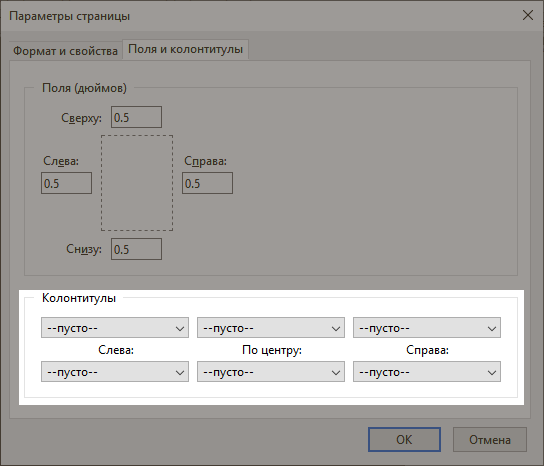Select the Поля и колонтитулы tab
The image size is (544, 466).
coord(185,49)
